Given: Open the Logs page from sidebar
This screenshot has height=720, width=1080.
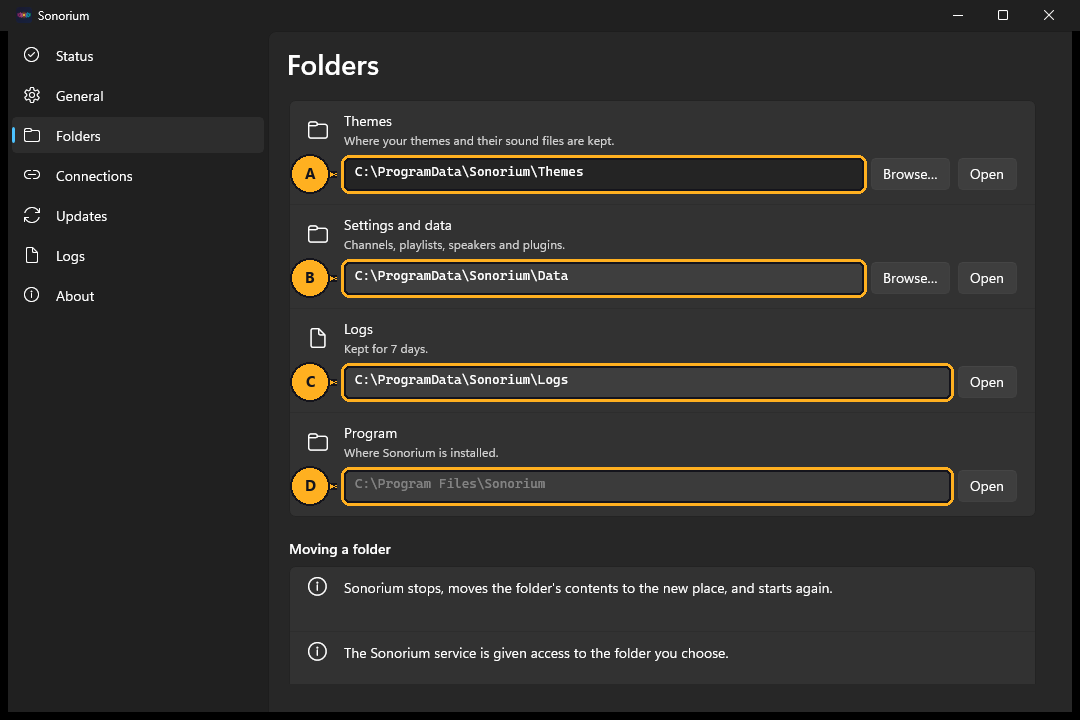Looking at the screenshot, I should click(x=138, y=256).
